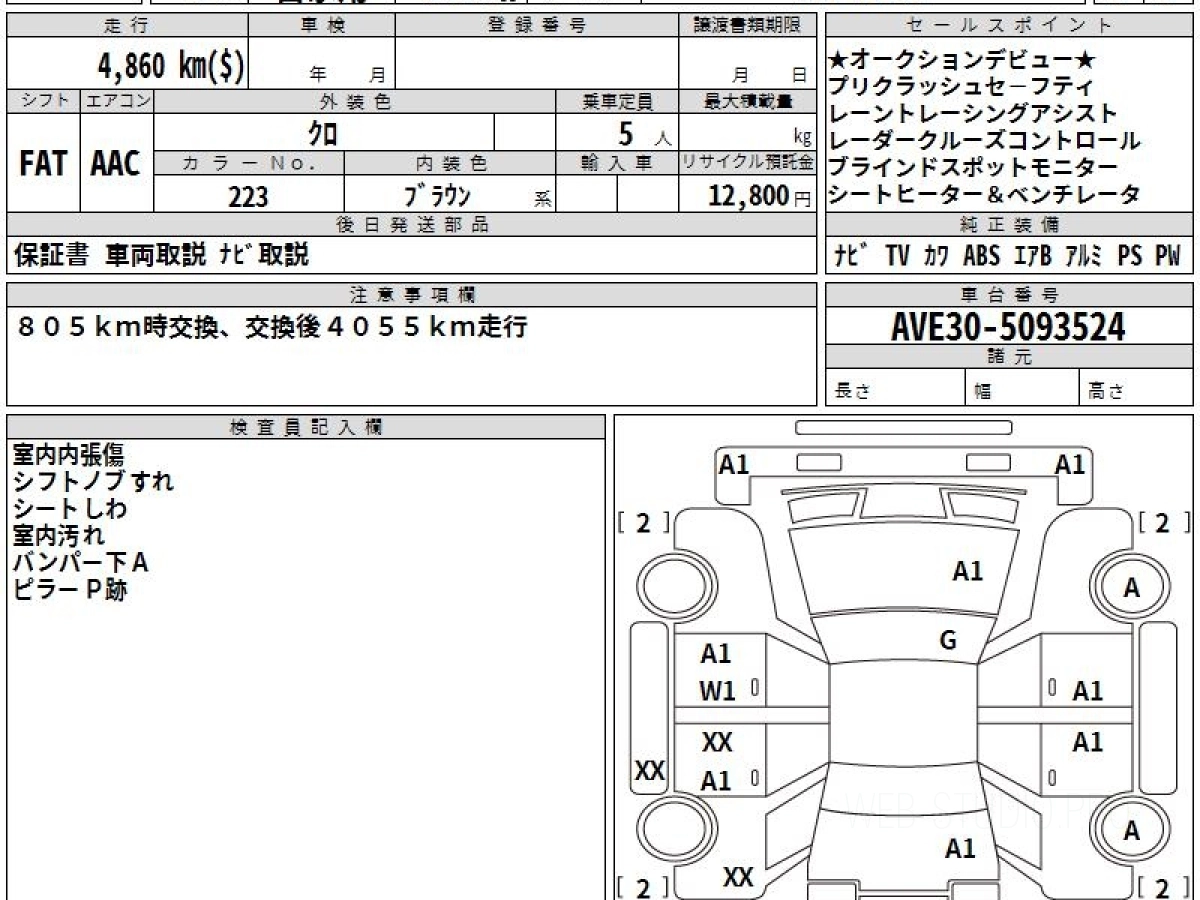Click the 輸入車 label
The image size is (1200, 900).
(617, 163)
